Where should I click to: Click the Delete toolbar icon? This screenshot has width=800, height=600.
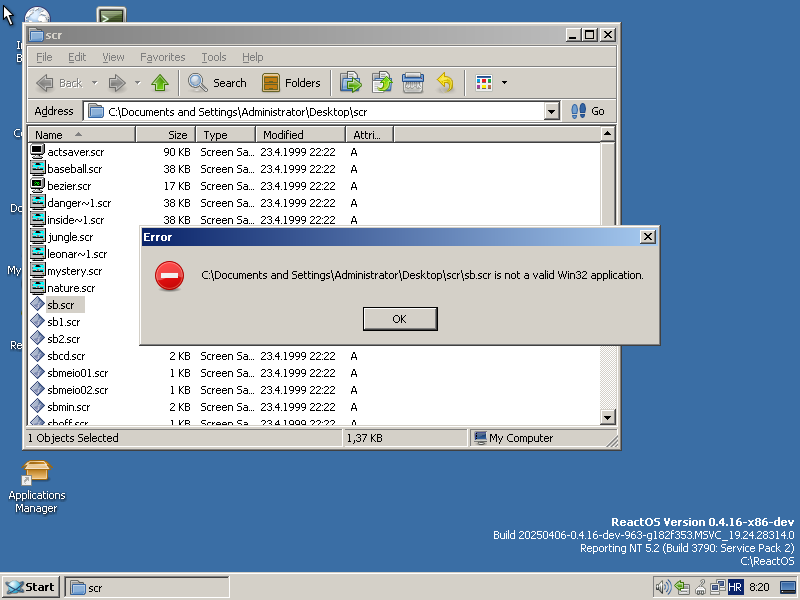coord(413,83)
